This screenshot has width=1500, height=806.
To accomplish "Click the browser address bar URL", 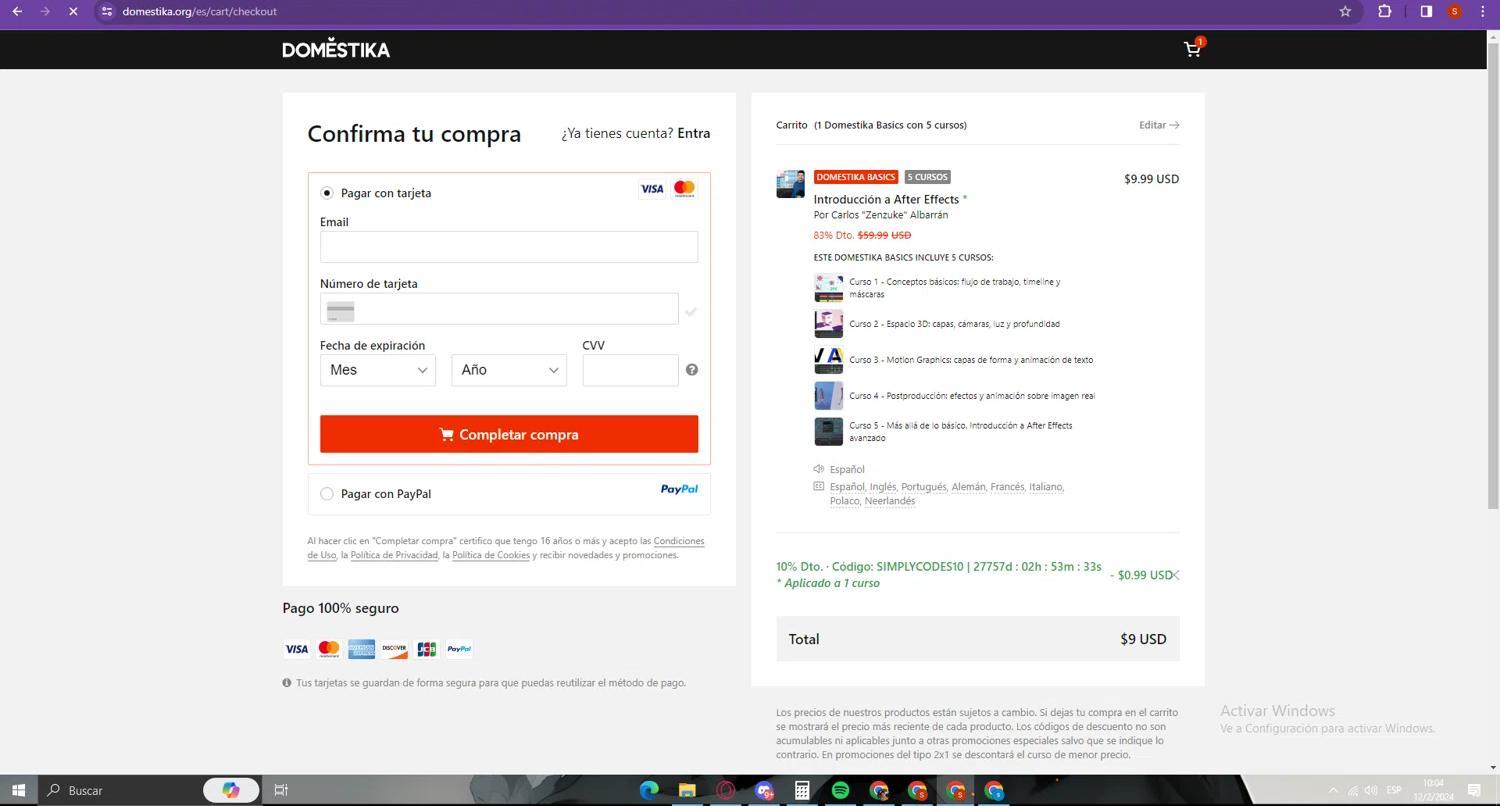I will pos(200,11).
